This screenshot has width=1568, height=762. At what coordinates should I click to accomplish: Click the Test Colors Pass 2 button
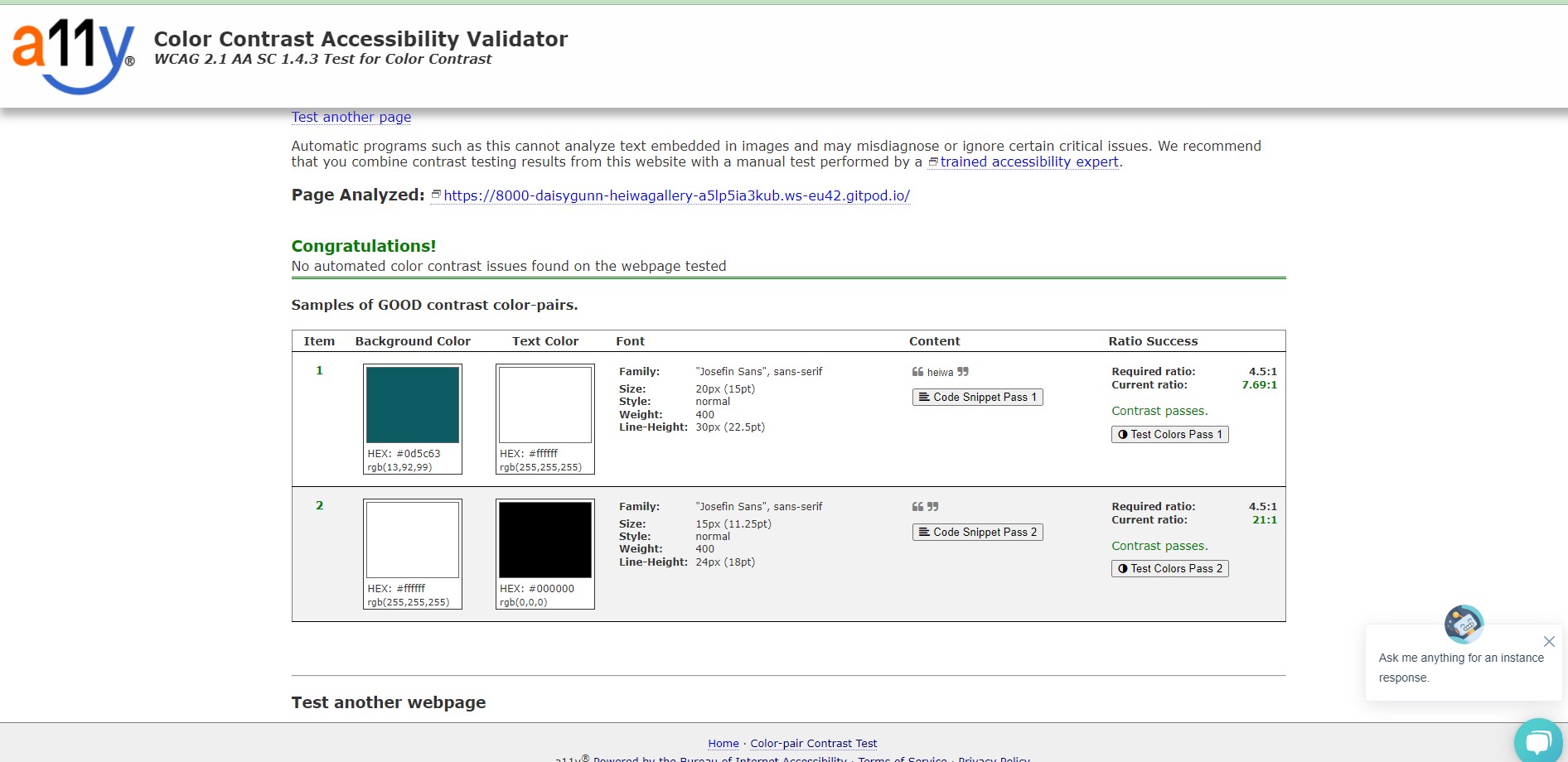1169,569
